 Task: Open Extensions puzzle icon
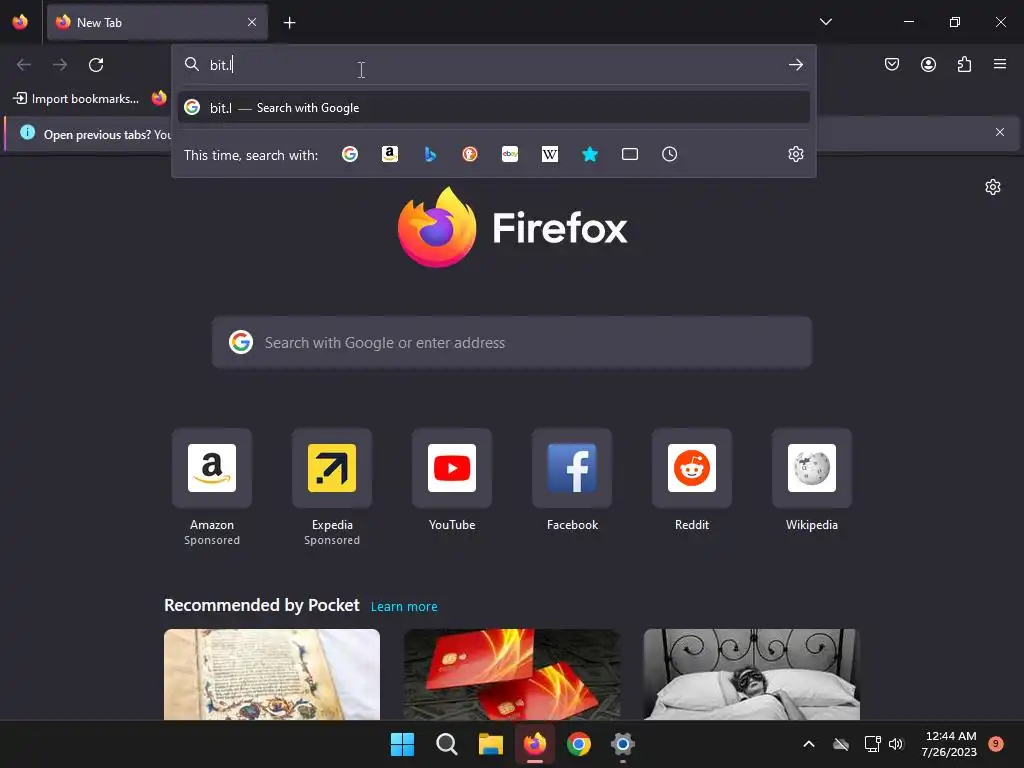click(964, 64)
